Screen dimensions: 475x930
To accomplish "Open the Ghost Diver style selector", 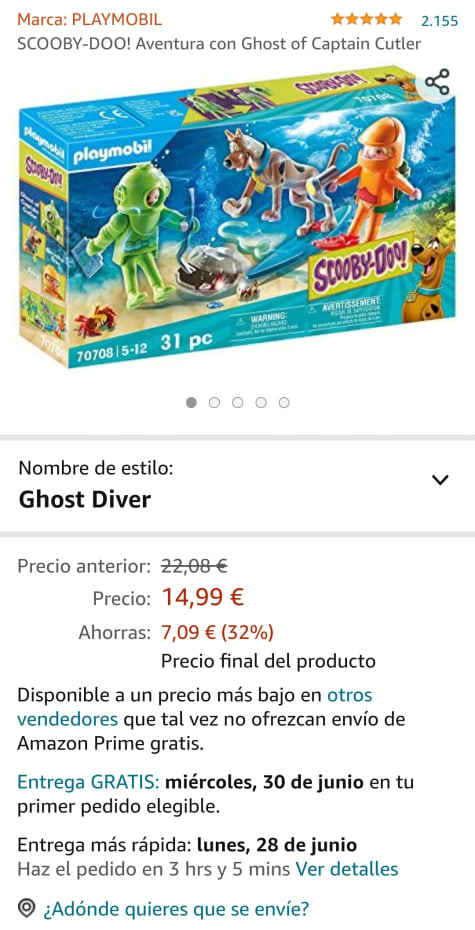I will point(85,500).
